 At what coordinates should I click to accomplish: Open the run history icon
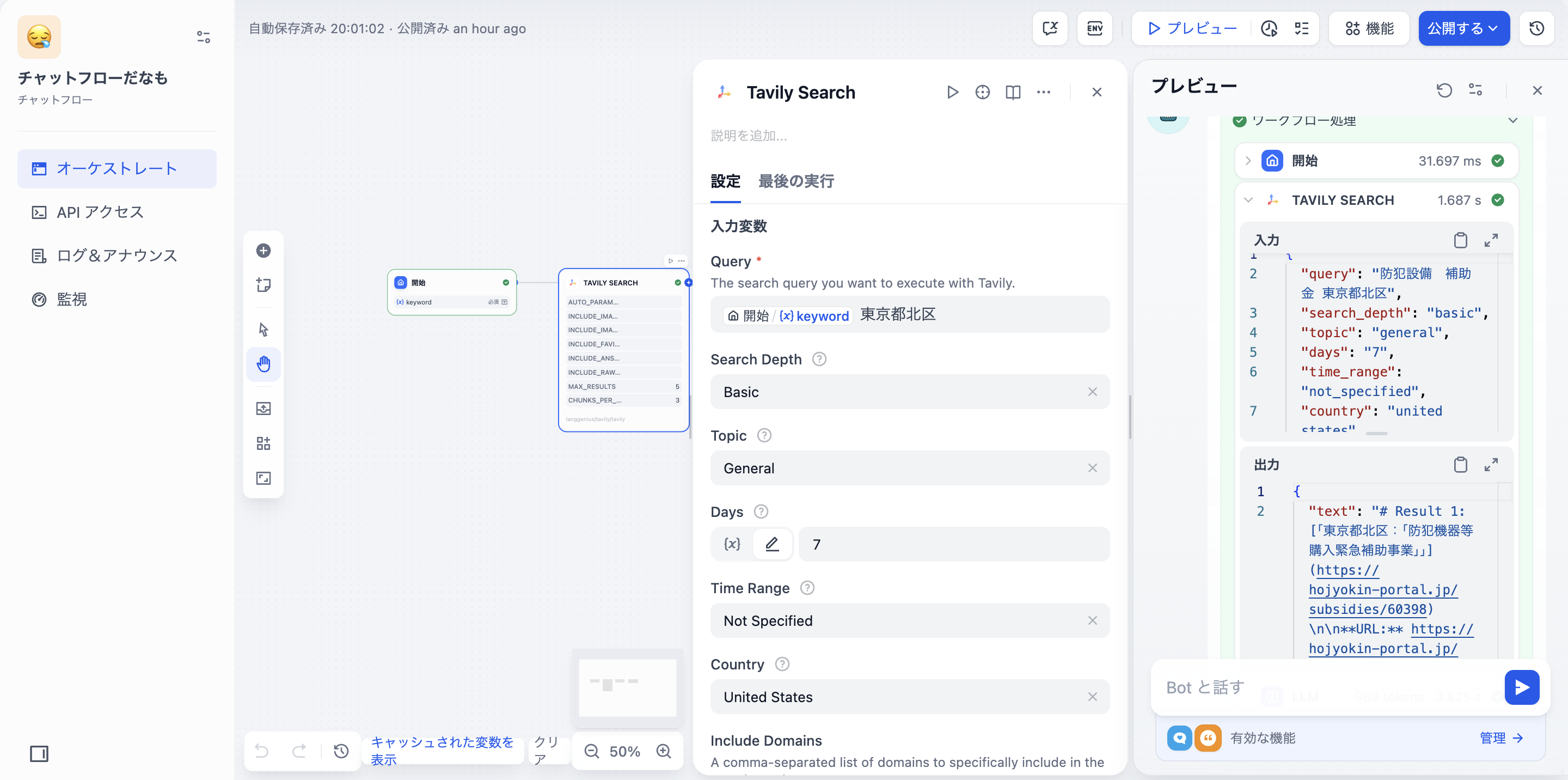tap(1269, 28)
